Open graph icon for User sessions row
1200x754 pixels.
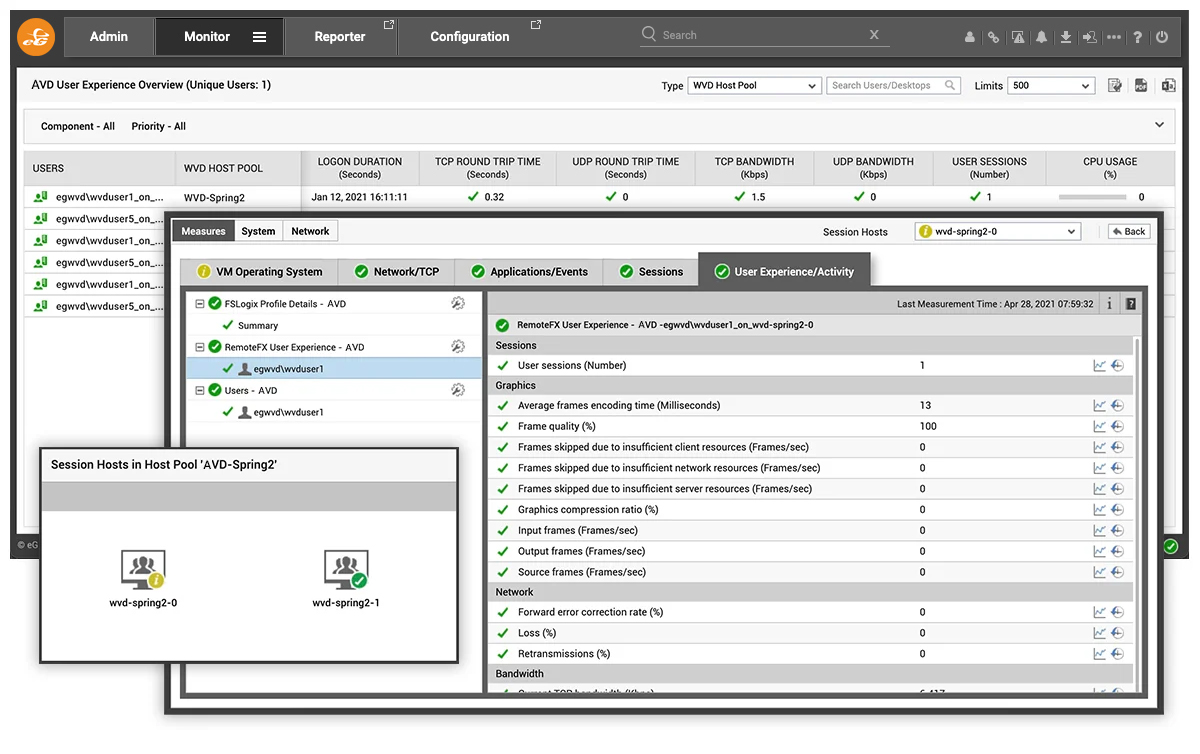[x=1100, y=366]
